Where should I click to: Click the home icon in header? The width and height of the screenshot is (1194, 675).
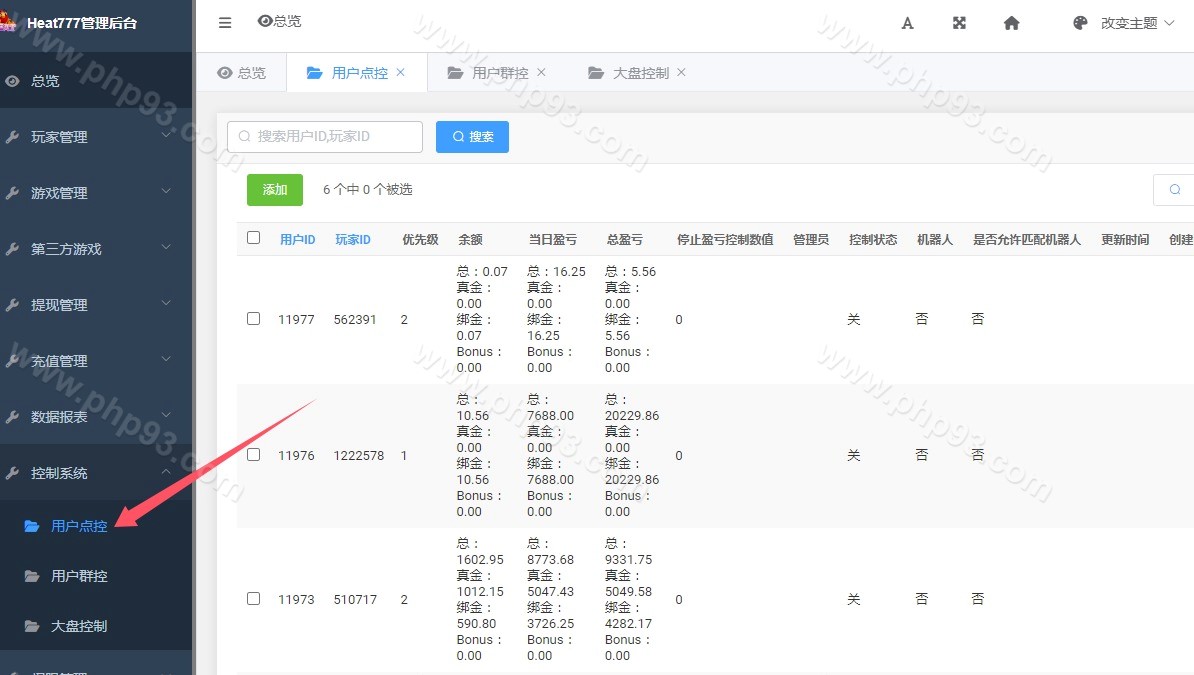(1011, 23)
